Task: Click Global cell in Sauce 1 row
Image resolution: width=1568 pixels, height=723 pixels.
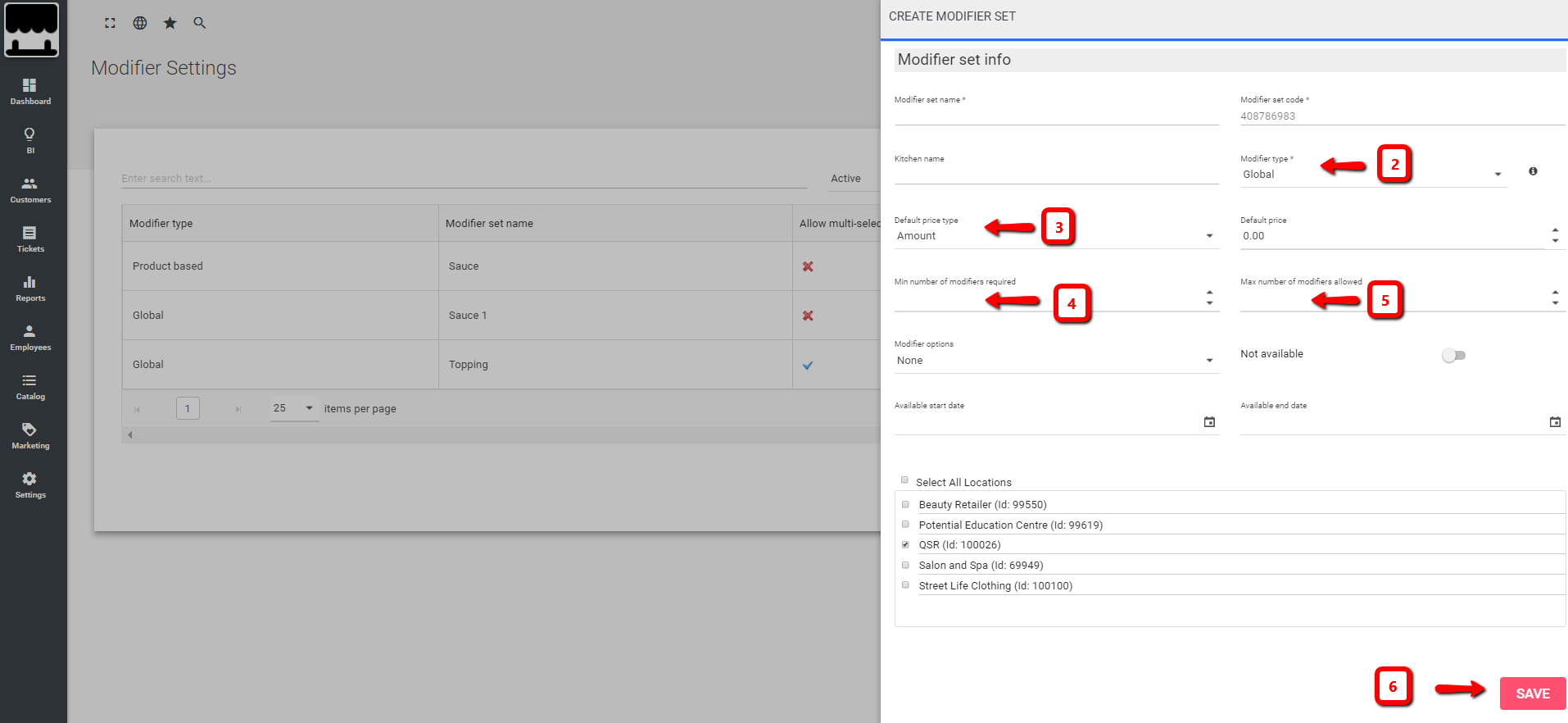Action: click(280, 316)
